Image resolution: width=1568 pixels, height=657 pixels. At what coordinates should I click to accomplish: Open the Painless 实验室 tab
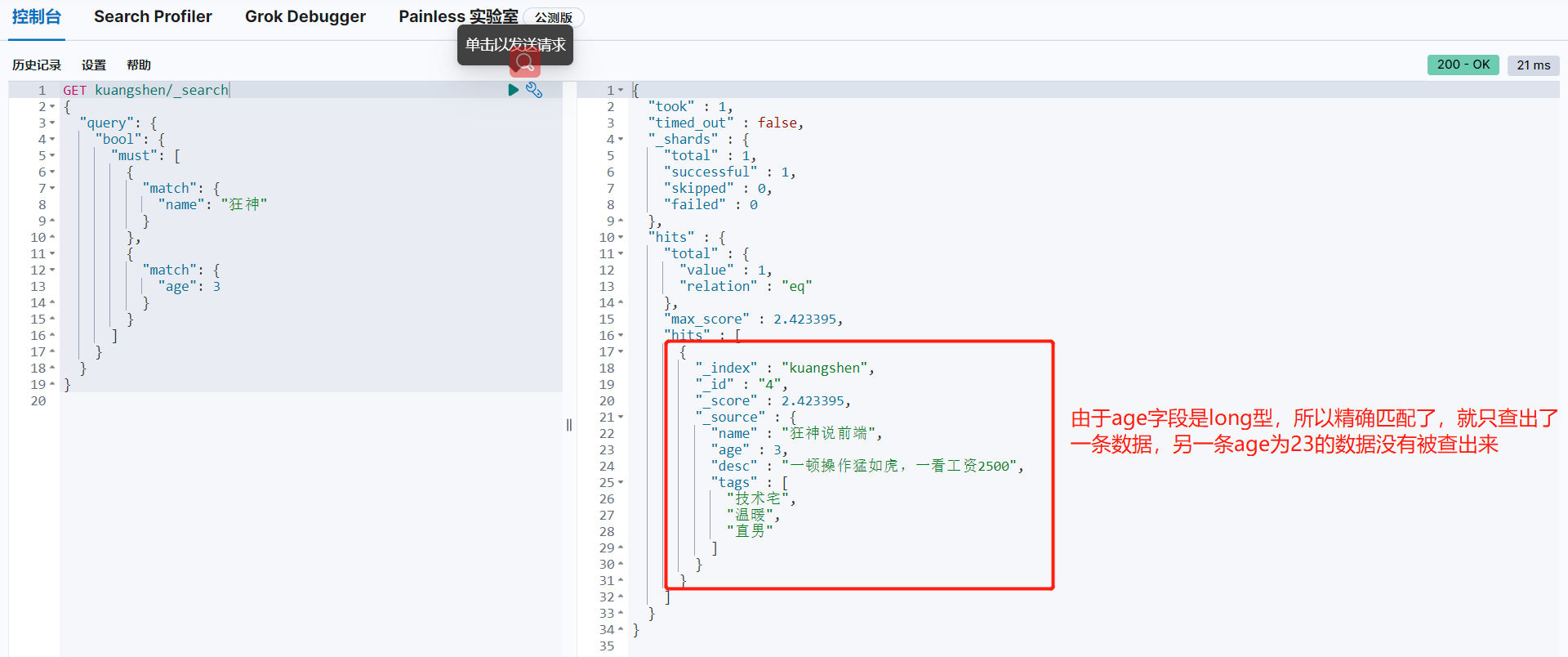(x=458, y=16)
